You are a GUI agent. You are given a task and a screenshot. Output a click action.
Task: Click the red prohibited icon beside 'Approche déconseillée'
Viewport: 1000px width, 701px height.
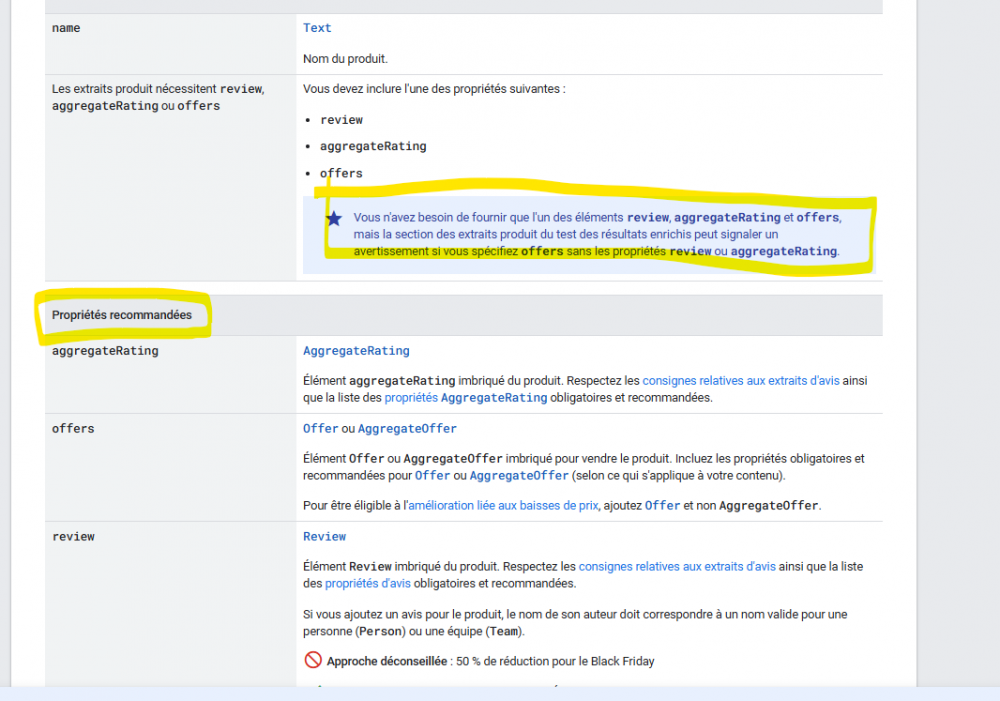pos(312,660)
